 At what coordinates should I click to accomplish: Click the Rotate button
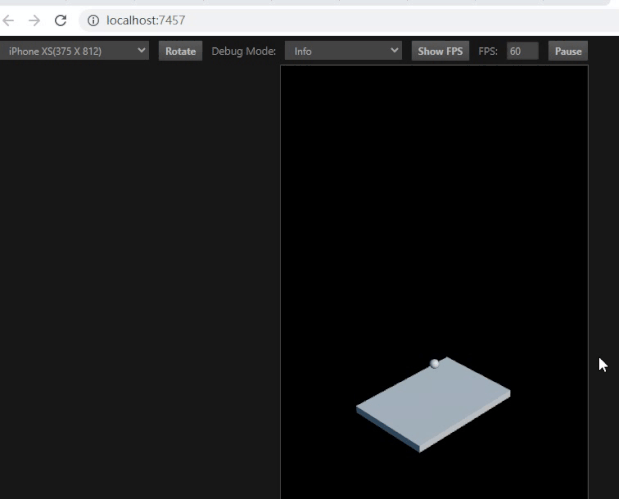pos(180,51)
